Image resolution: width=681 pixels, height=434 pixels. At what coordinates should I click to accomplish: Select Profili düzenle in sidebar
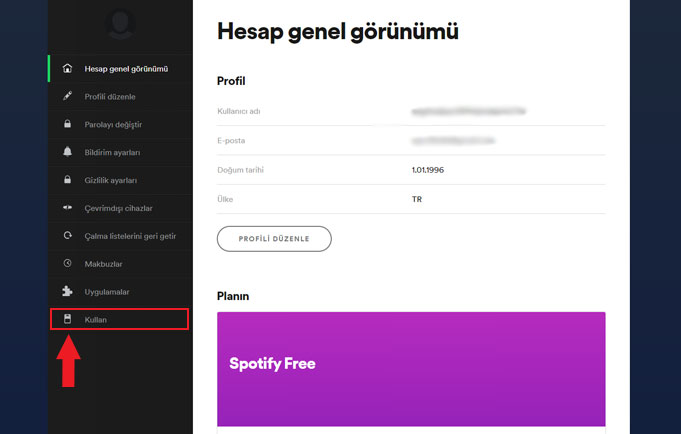coord(110,96)
